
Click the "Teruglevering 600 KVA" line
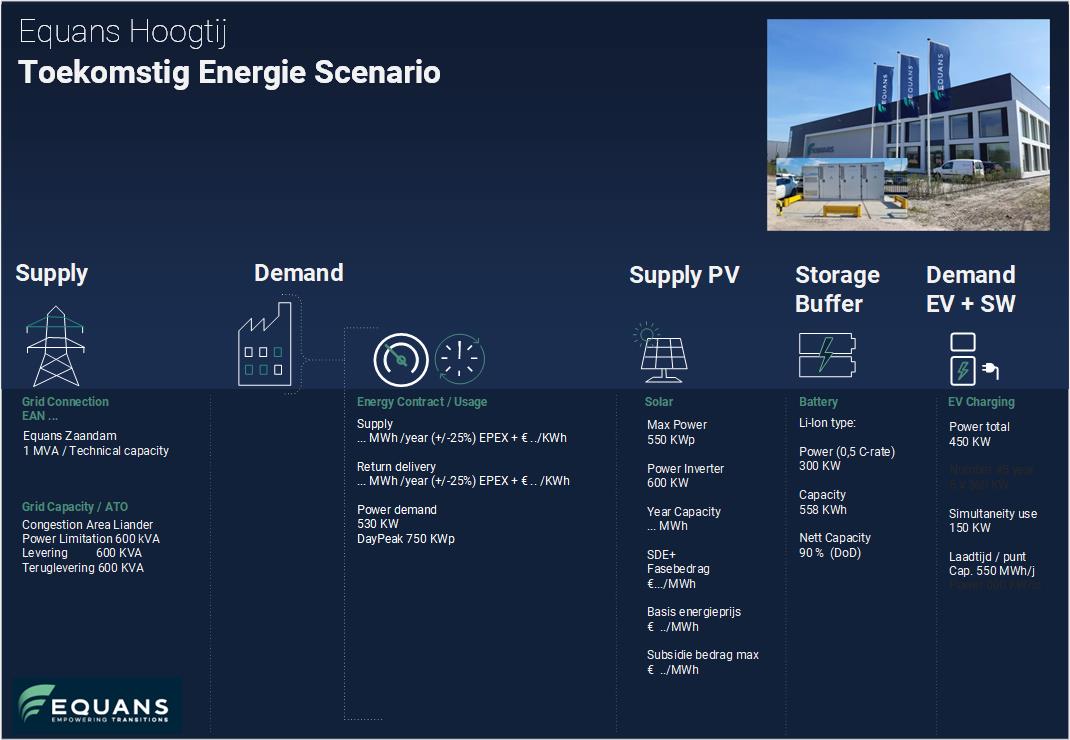(83, 568)
